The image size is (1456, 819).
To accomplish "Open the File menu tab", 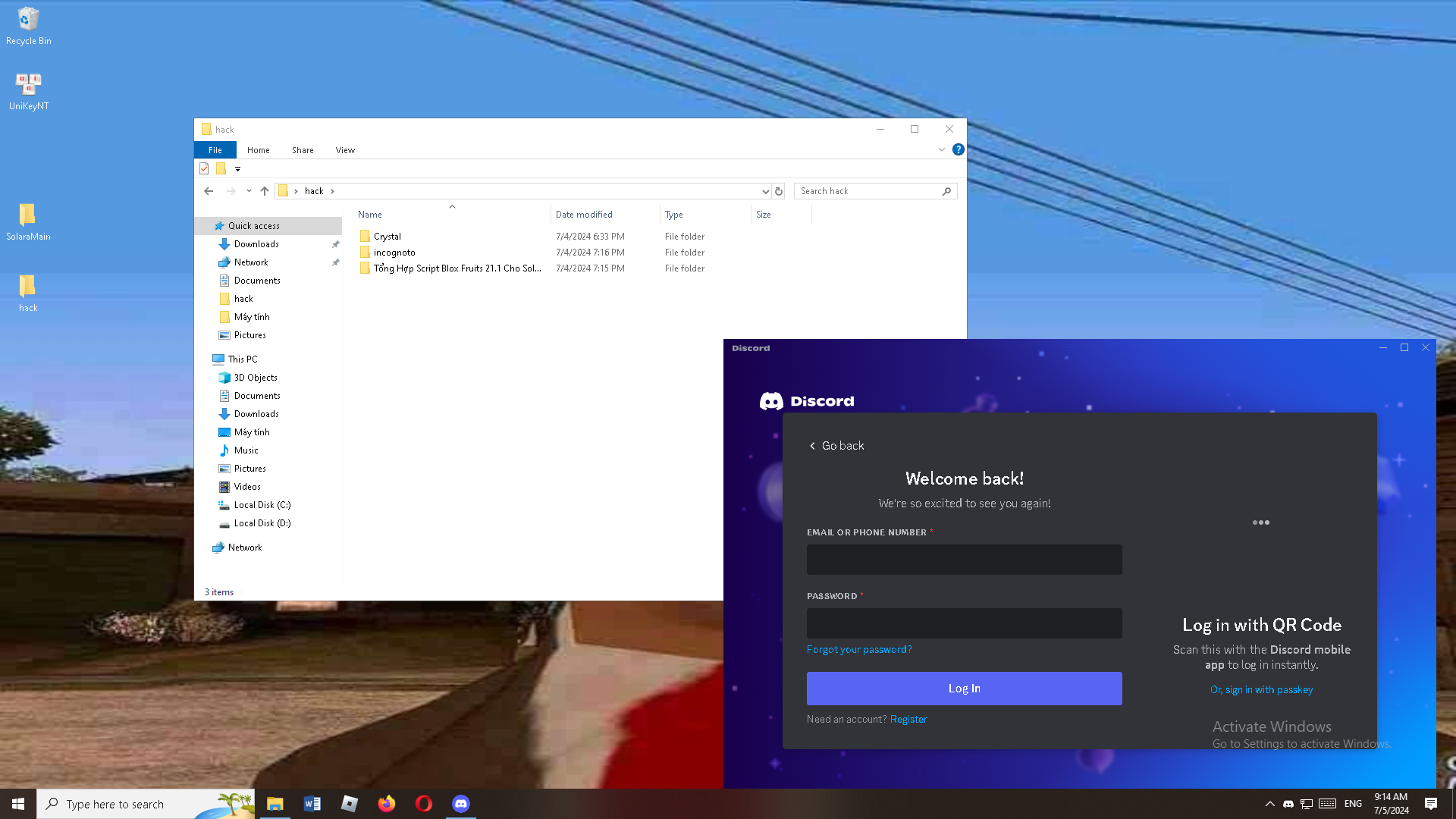I will click(x=215, y=150).
